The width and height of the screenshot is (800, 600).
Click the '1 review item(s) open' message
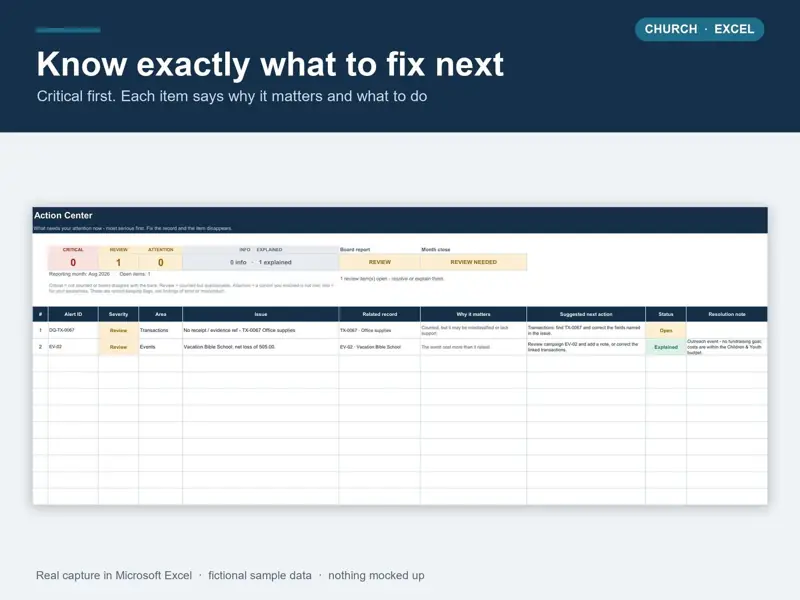click(x=392, y=279)
